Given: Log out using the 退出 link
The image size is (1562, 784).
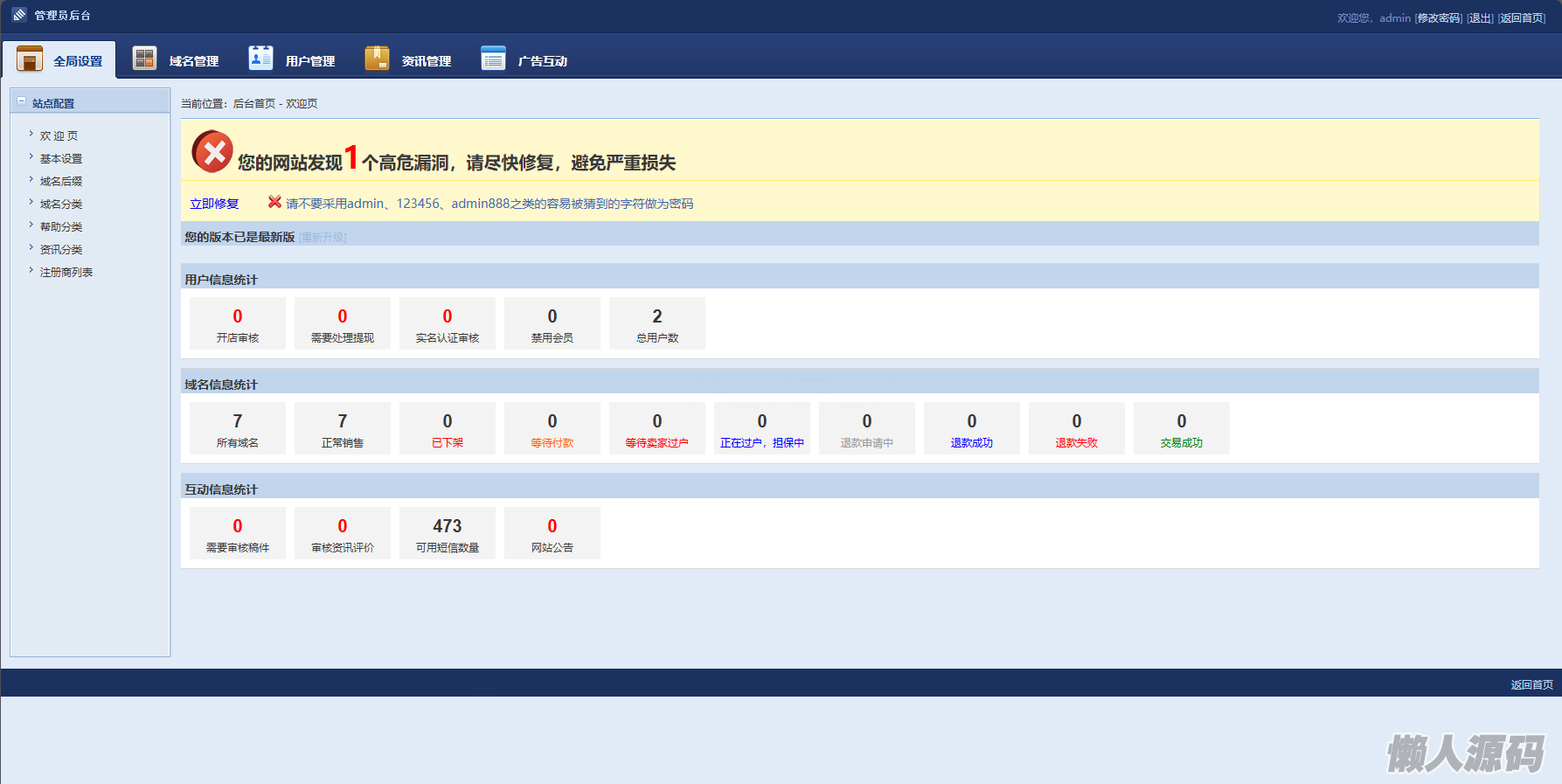Looking at the screenshot, I should pos(1480,18).
